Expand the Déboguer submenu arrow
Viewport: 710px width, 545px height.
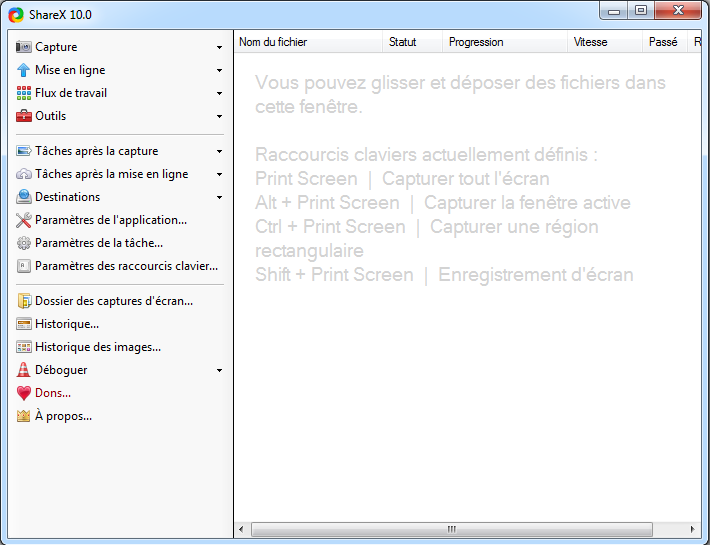point(219,371)
